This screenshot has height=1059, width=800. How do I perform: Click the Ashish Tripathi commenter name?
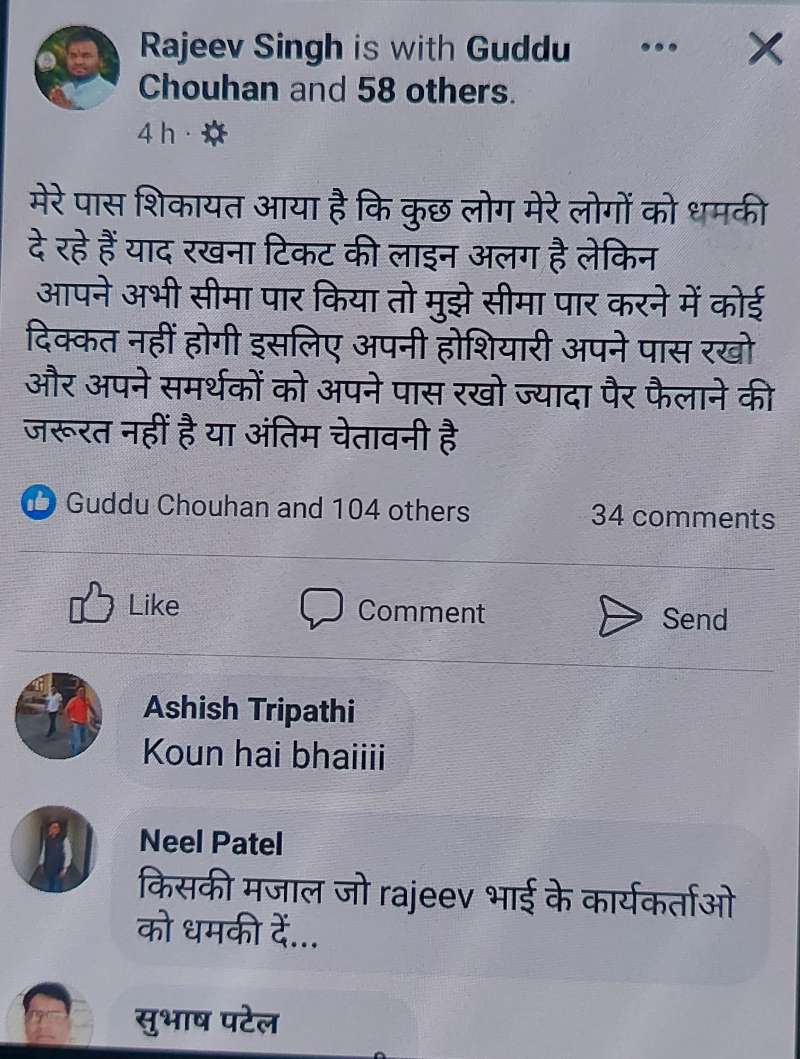(x=249, y=709)
